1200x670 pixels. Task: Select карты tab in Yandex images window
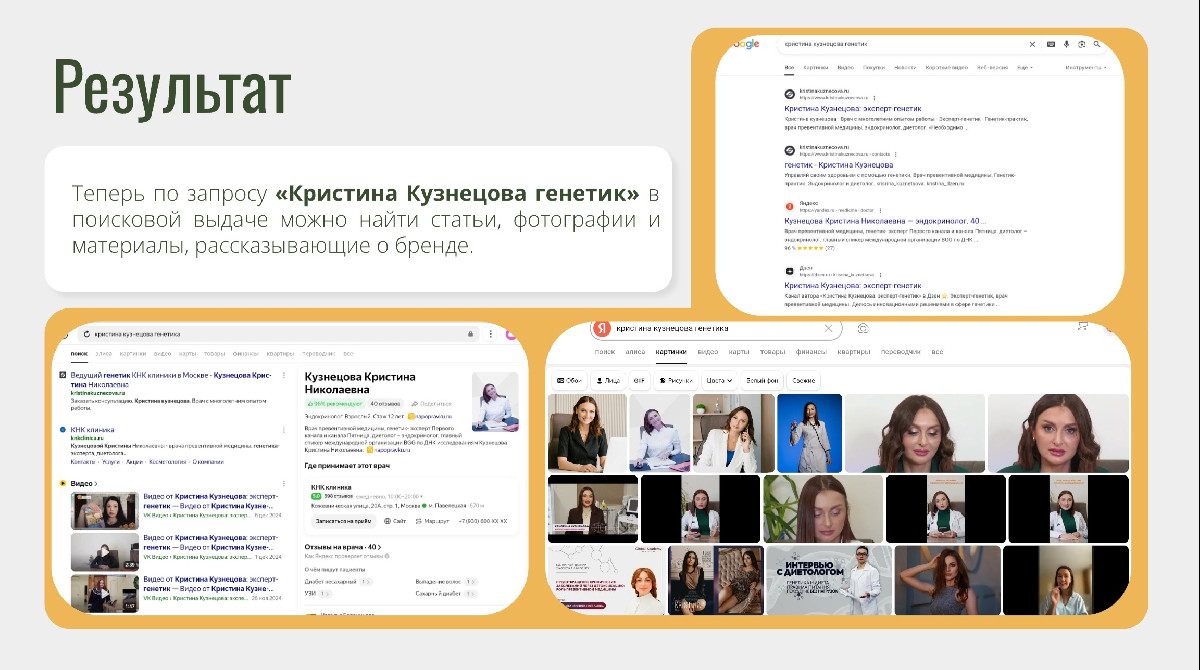coord(738,352)
